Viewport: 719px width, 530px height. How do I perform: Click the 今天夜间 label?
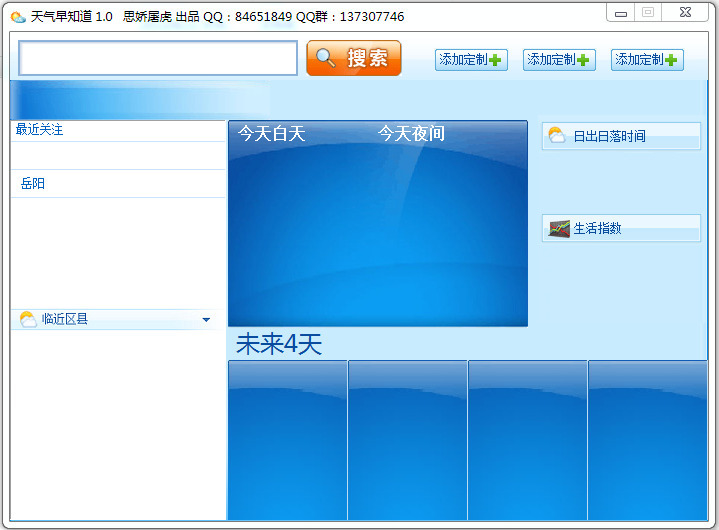pos(411,134)
